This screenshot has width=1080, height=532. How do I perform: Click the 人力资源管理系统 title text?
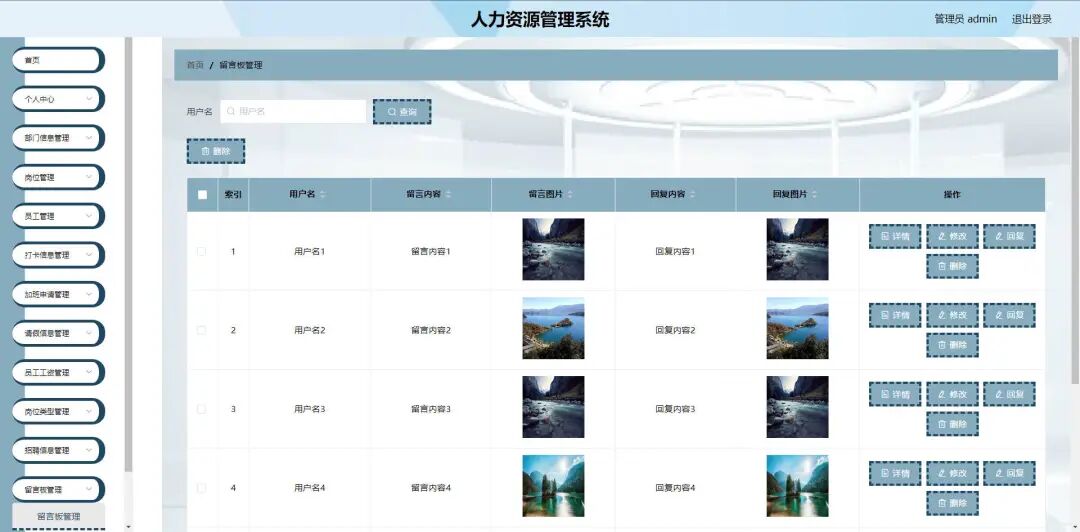[540, 19]
